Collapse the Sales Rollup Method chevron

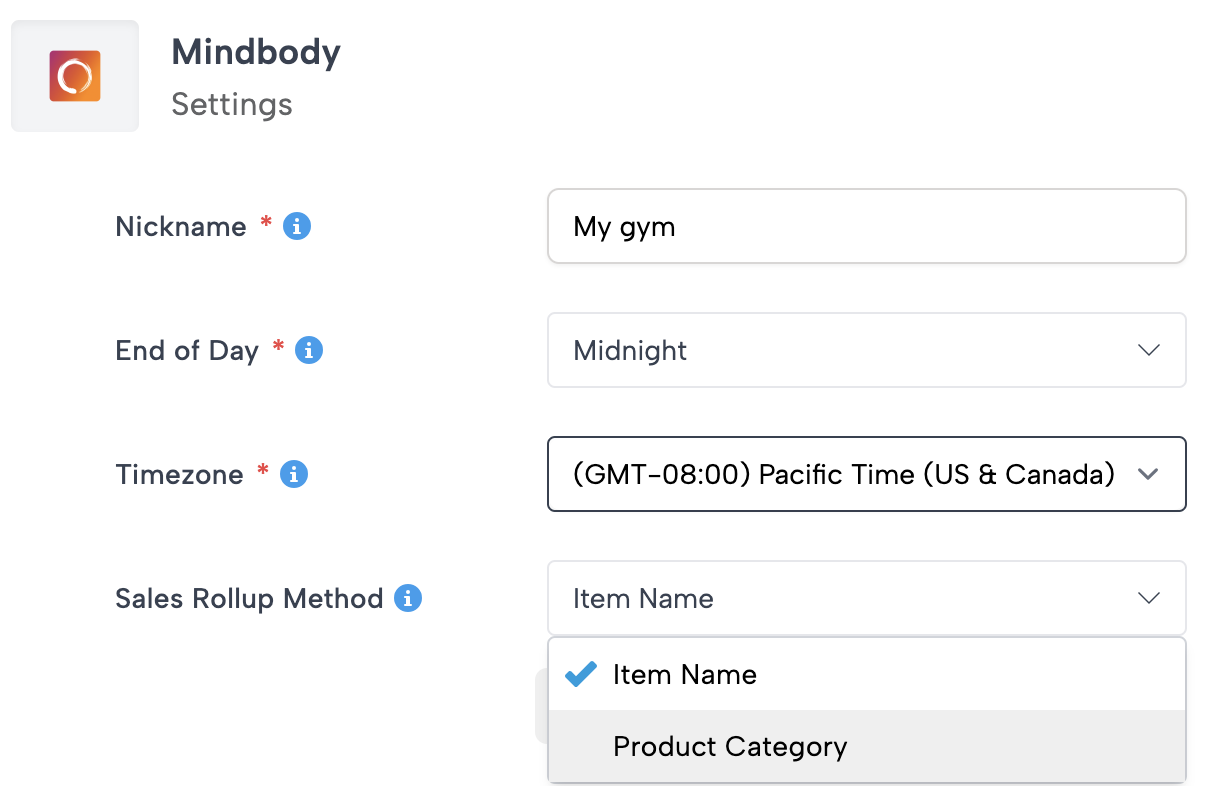[x=1148, y=598]
